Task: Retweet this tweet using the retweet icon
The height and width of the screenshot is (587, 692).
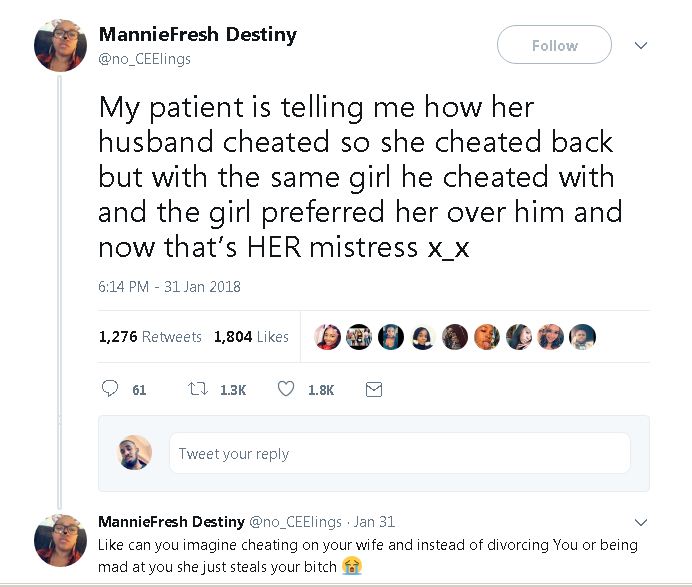Action: click(x=198, y=390)
